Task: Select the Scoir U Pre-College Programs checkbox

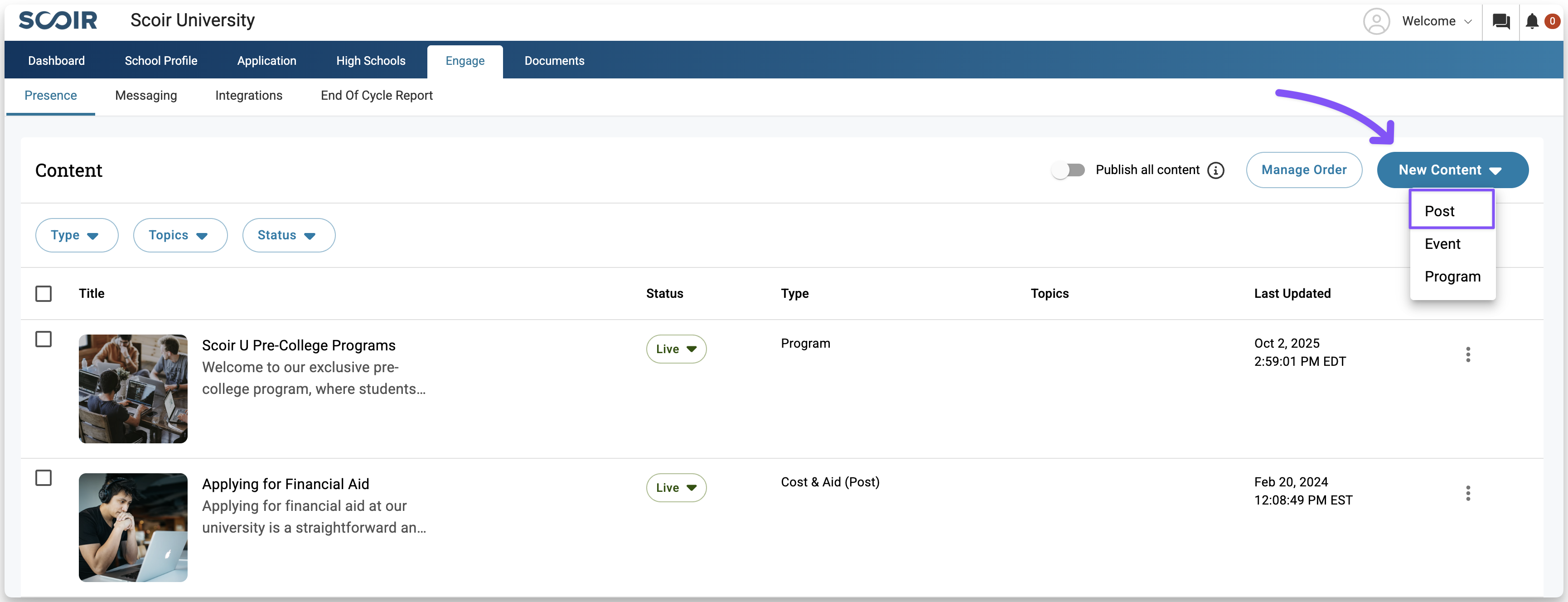Action: (43, 339)
